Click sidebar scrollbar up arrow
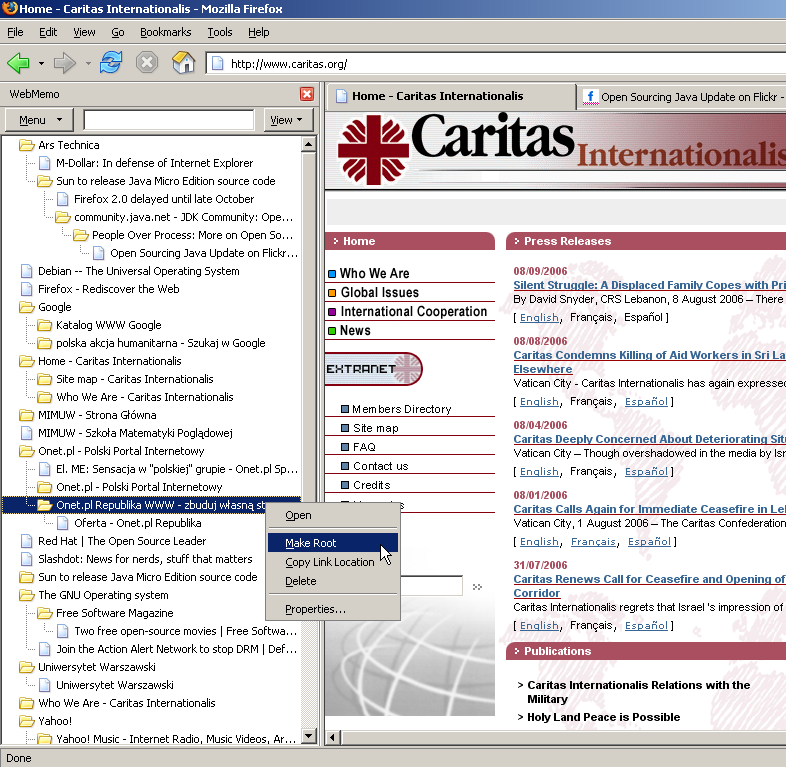The height and width of the screenshot is (768, 786). [309, 144]
